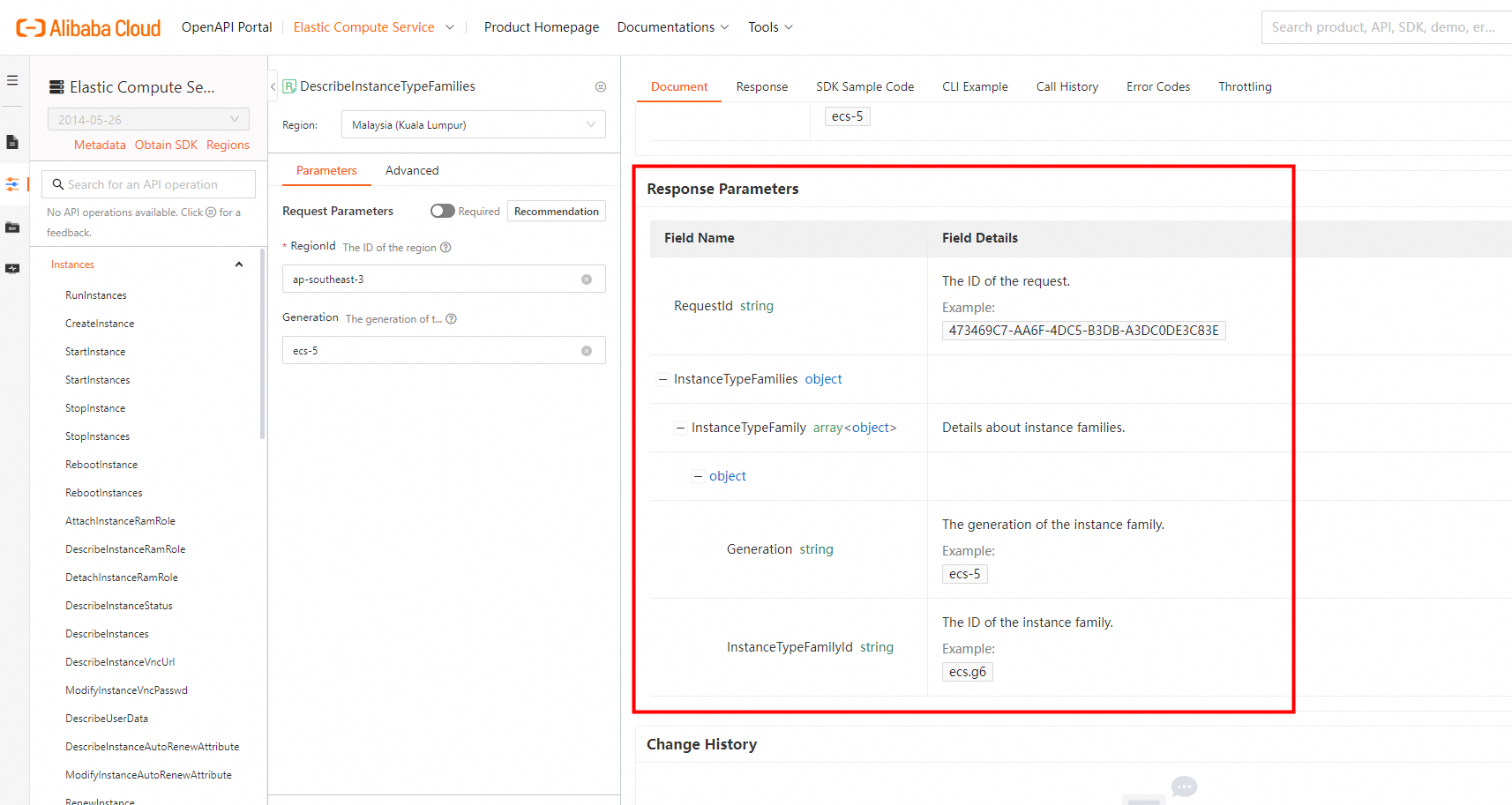Image resolution: width=1512 pixels, height=805 pixels.
Task: Click the monitor activity icon in left rail
Action: point(12,269)
